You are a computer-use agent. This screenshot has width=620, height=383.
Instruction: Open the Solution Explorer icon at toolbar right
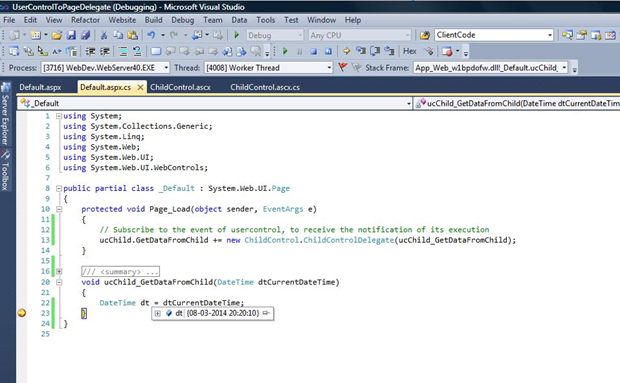567,35
